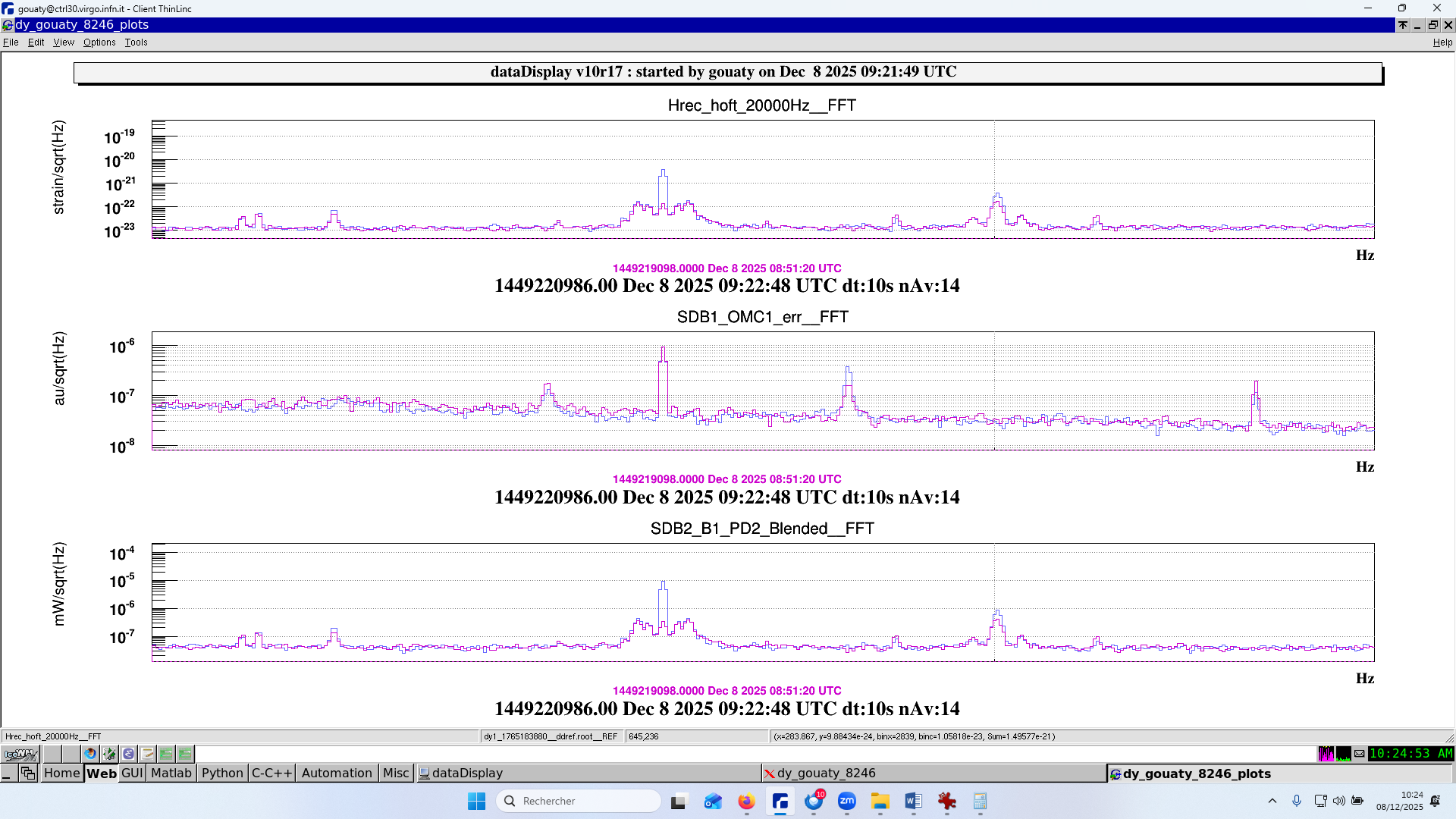Launch Firefox from the IceWM toolbar
The image size is (1456, 819).
[x=90, y=754]
